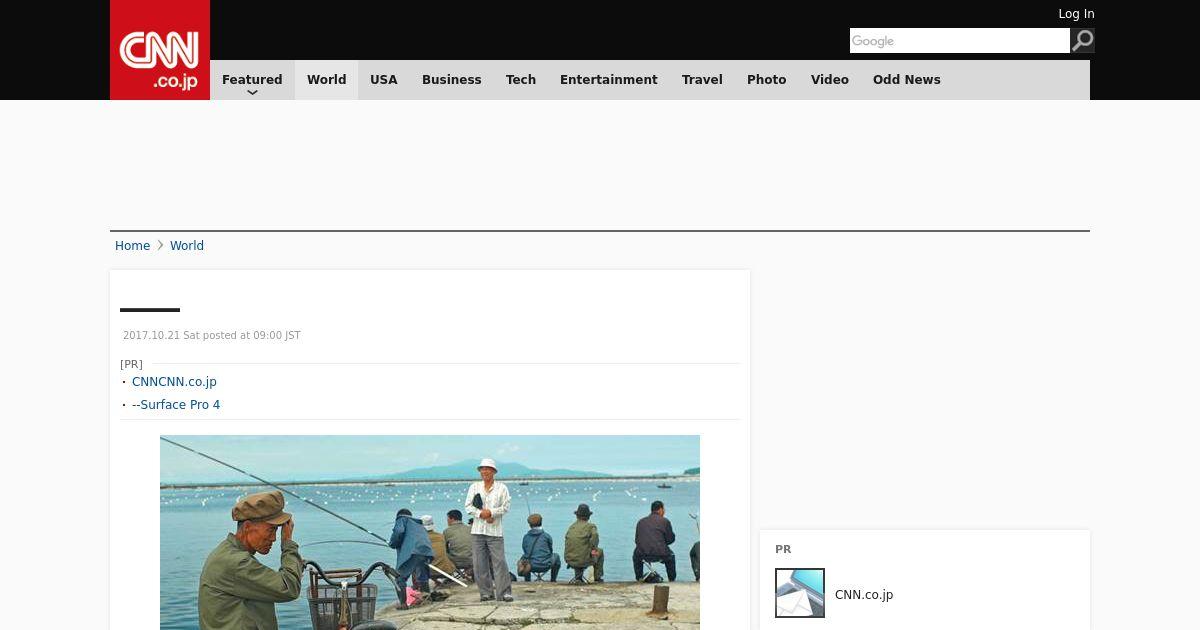Open the Photo section
Image resolution: width=1200 pixels, height=630 pixels.
[x=767, y=80]
